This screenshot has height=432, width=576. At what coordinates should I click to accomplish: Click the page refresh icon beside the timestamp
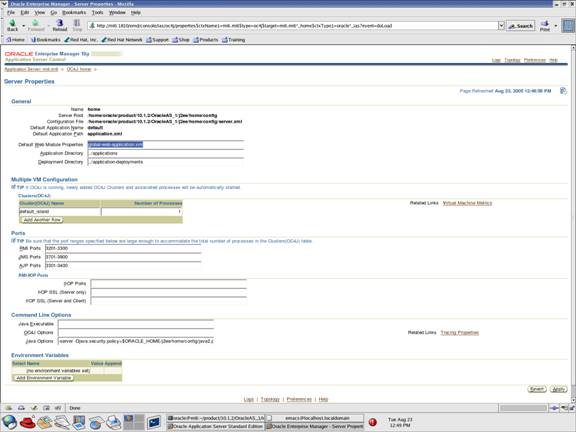563,91
